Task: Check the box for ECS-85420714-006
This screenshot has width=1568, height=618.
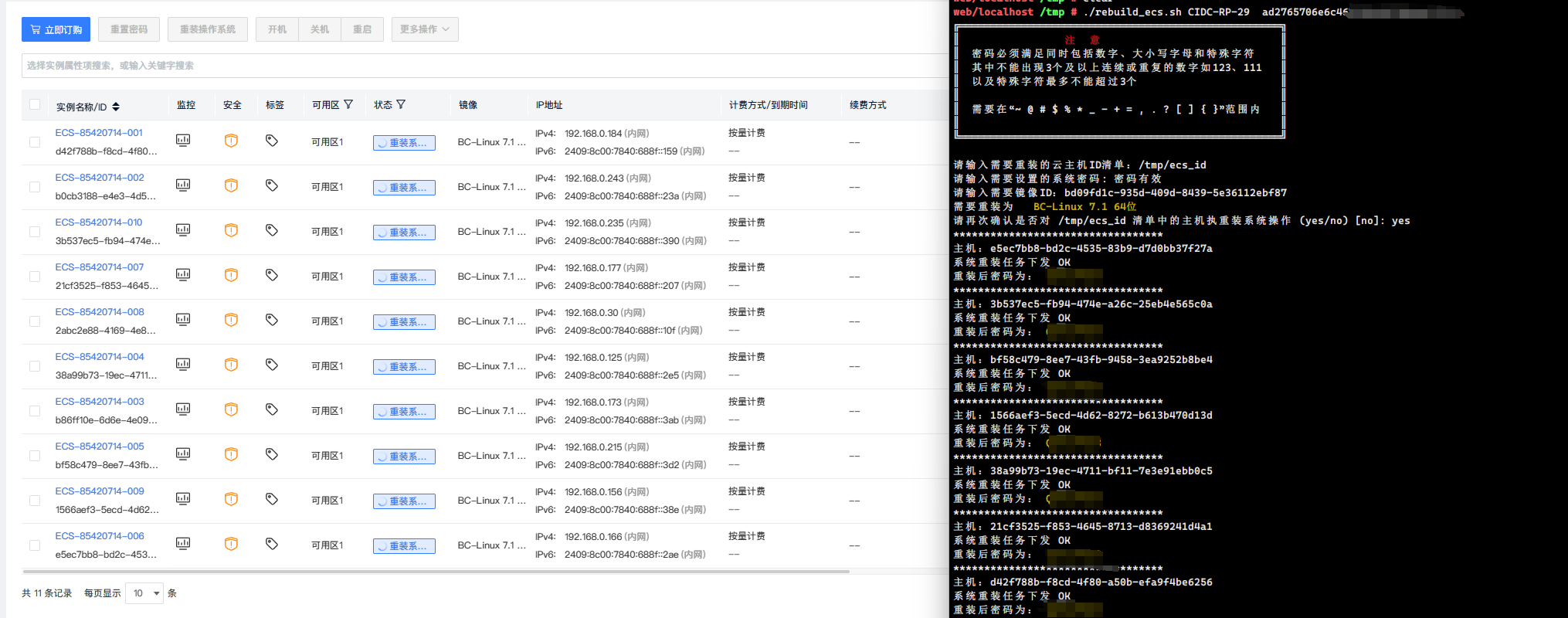Action: click(35, 545)
